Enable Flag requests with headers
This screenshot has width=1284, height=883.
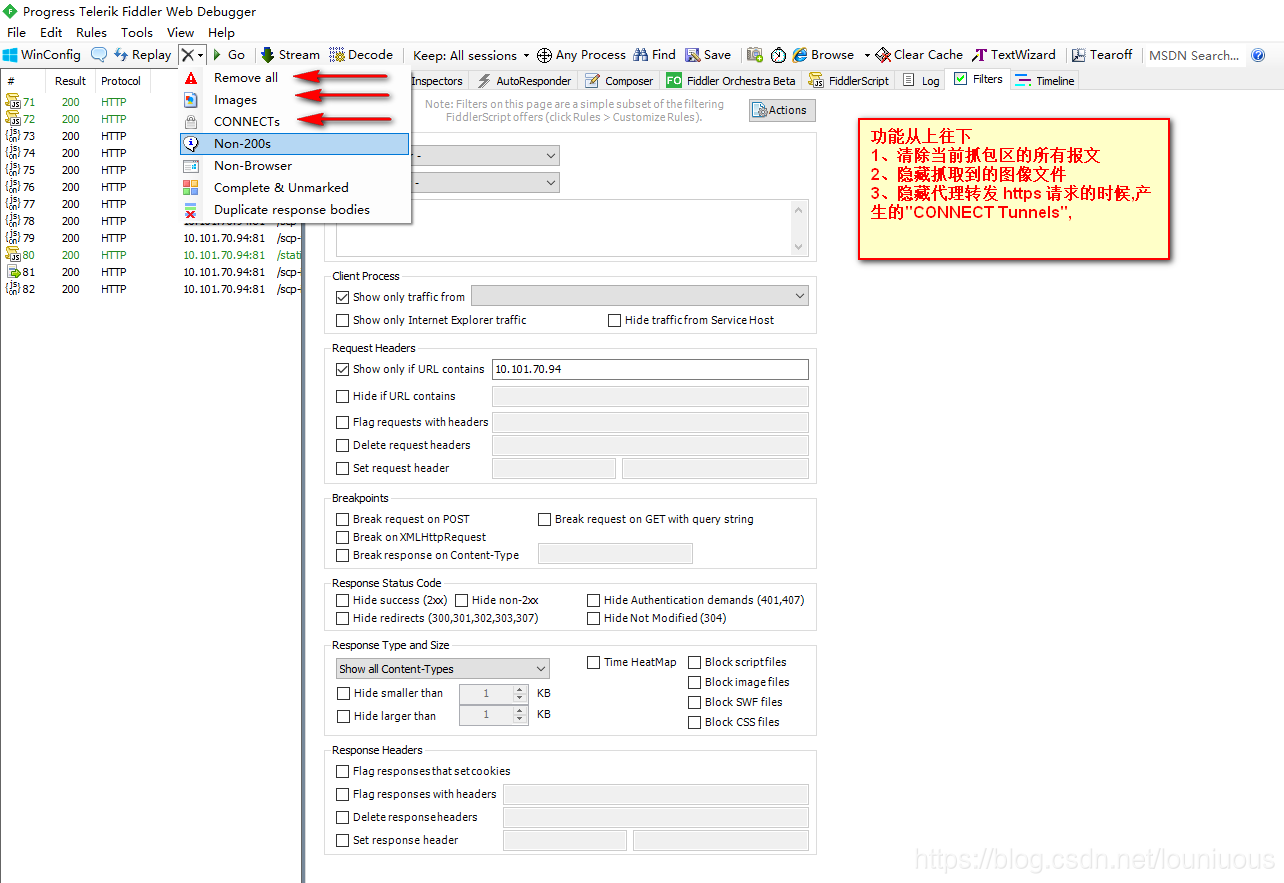point(343,422)
